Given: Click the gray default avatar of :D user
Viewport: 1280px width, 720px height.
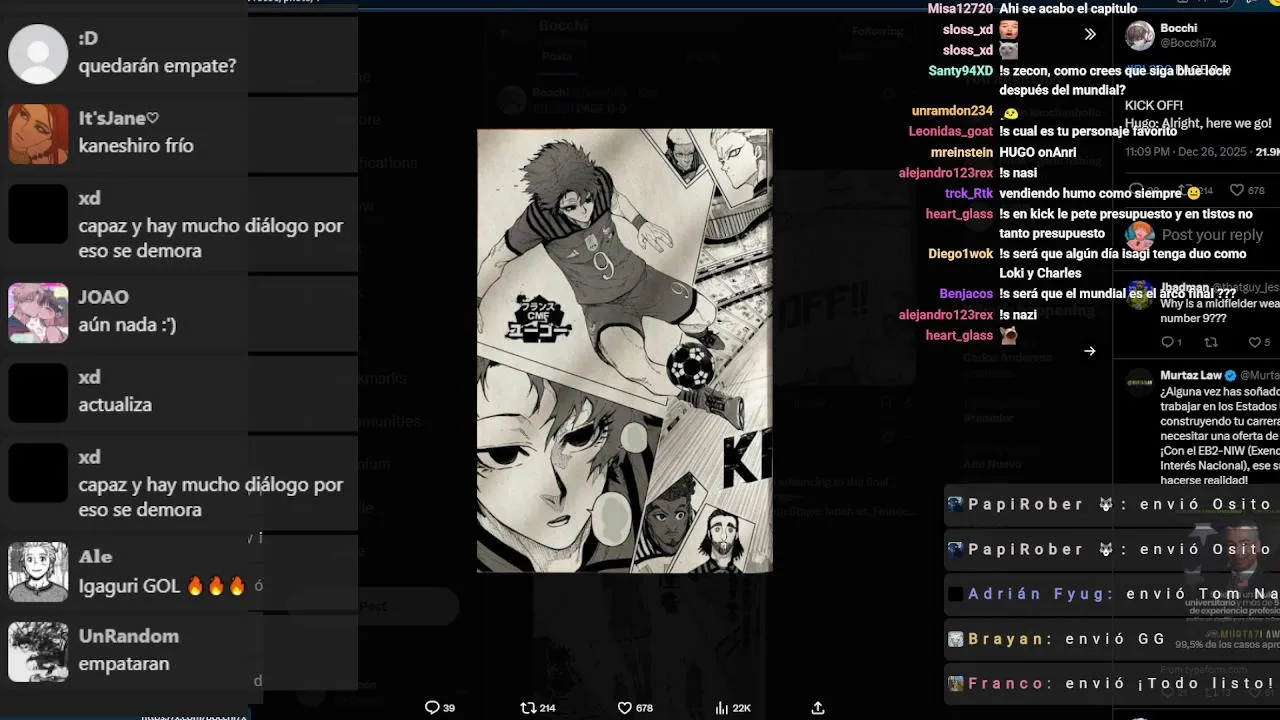Looking at the screenshot, I should (38, 54).
